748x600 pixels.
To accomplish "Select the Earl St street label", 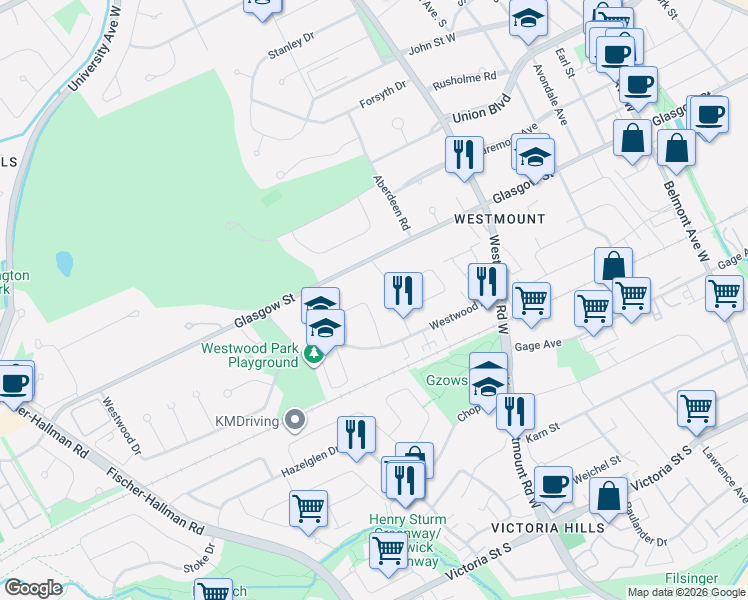I will click(x=565, y=63).
